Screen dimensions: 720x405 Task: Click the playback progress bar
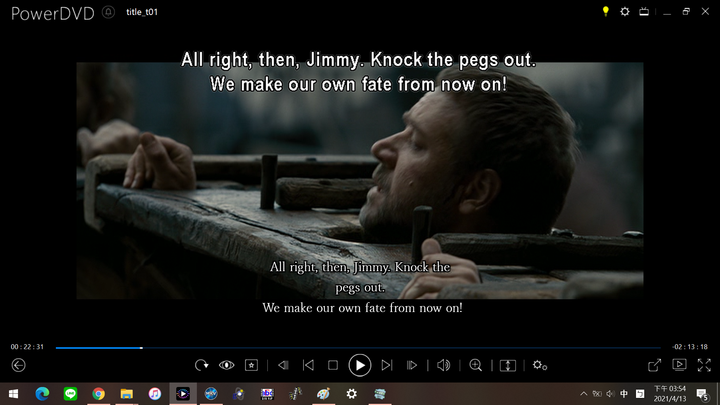pyautogui.click(x=358, y=348)
